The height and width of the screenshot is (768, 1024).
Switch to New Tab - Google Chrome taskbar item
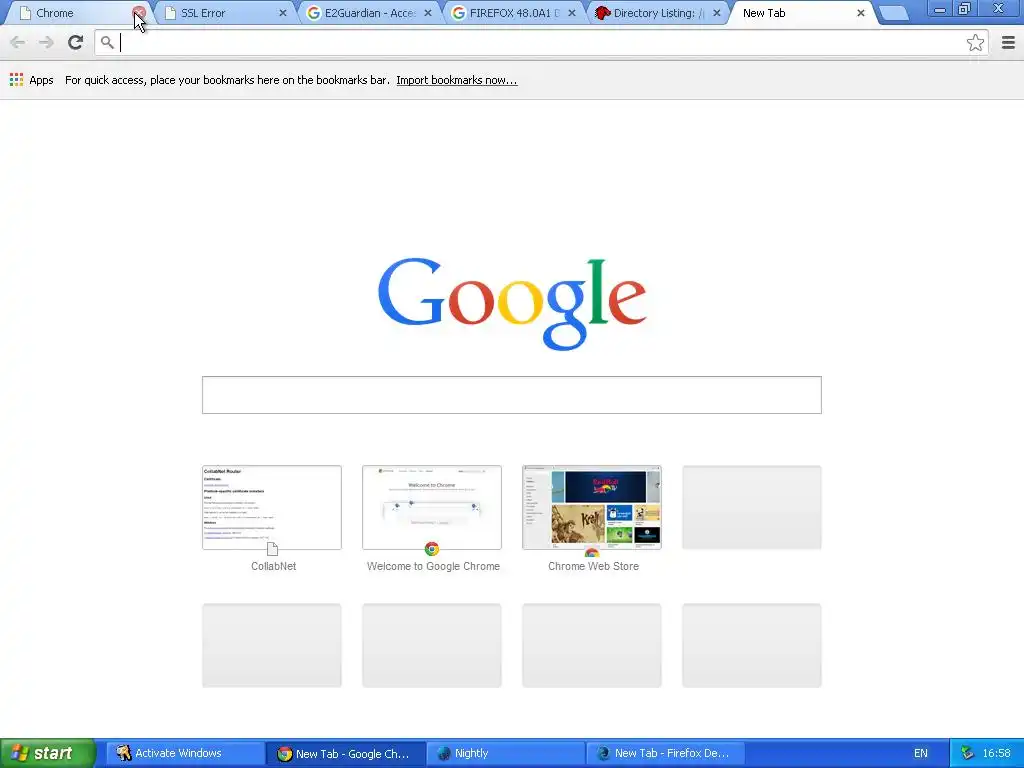click(x=345, y=753)
